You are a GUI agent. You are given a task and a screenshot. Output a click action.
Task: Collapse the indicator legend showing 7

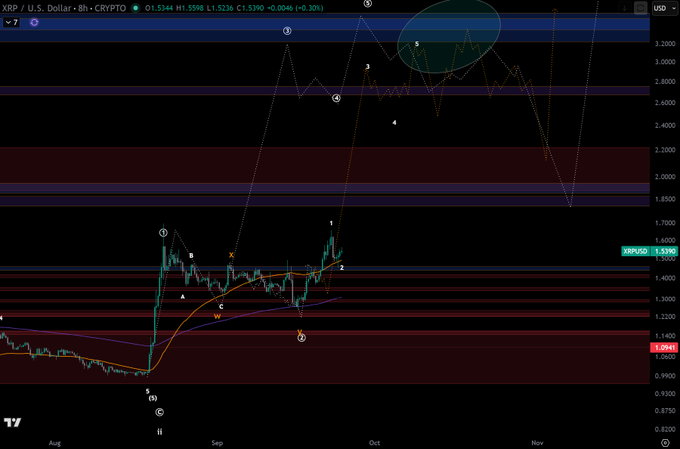pos(11,22)
